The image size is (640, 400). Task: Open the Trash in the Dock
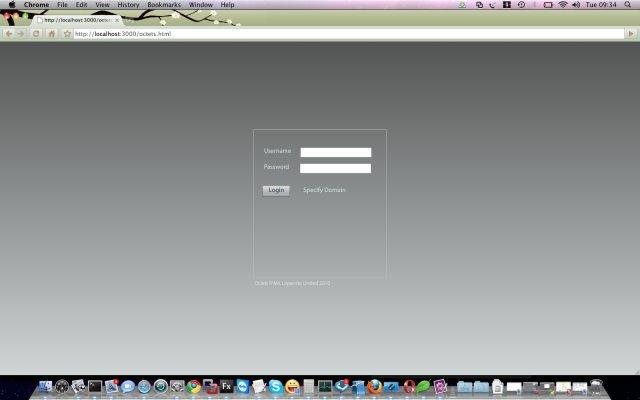(x=596, y=386)
